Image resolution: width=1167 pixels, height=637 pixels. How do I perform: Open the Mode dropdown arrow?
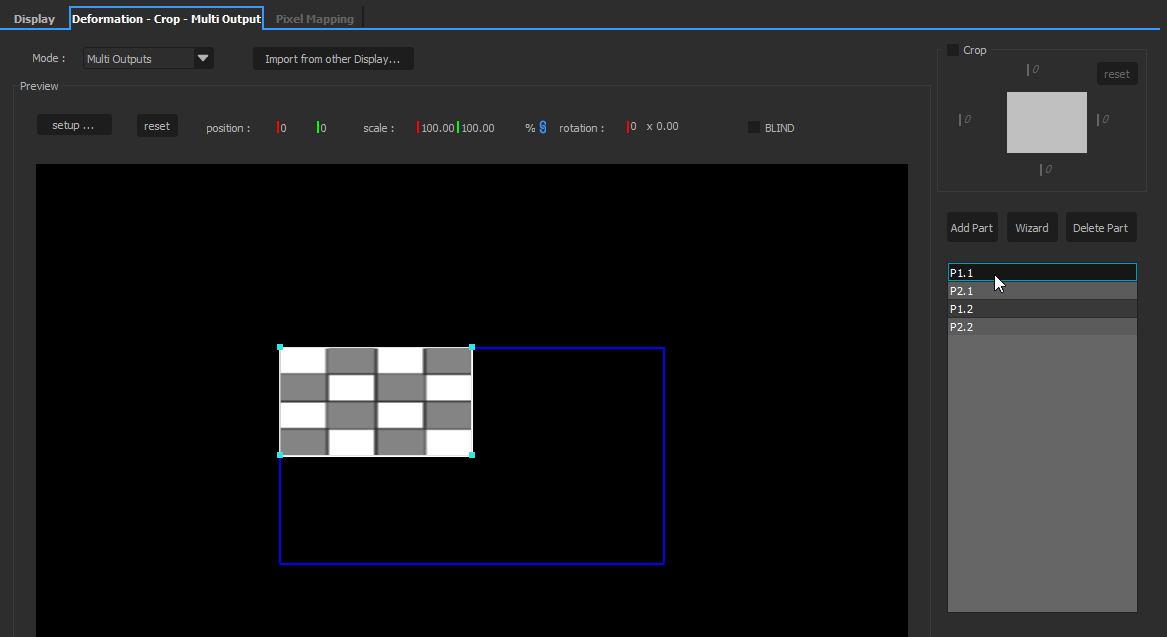pos(204,59)
